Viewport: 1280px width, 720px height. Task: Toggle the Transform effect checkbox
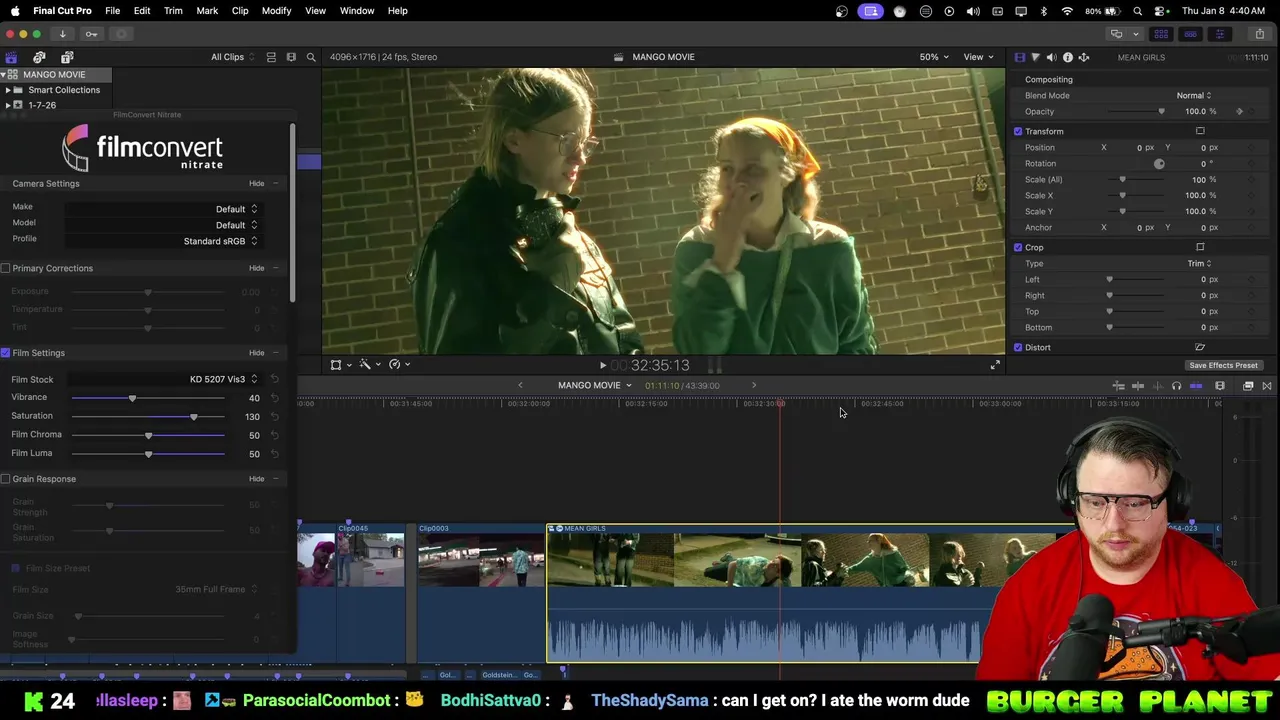click(1018, 131)
